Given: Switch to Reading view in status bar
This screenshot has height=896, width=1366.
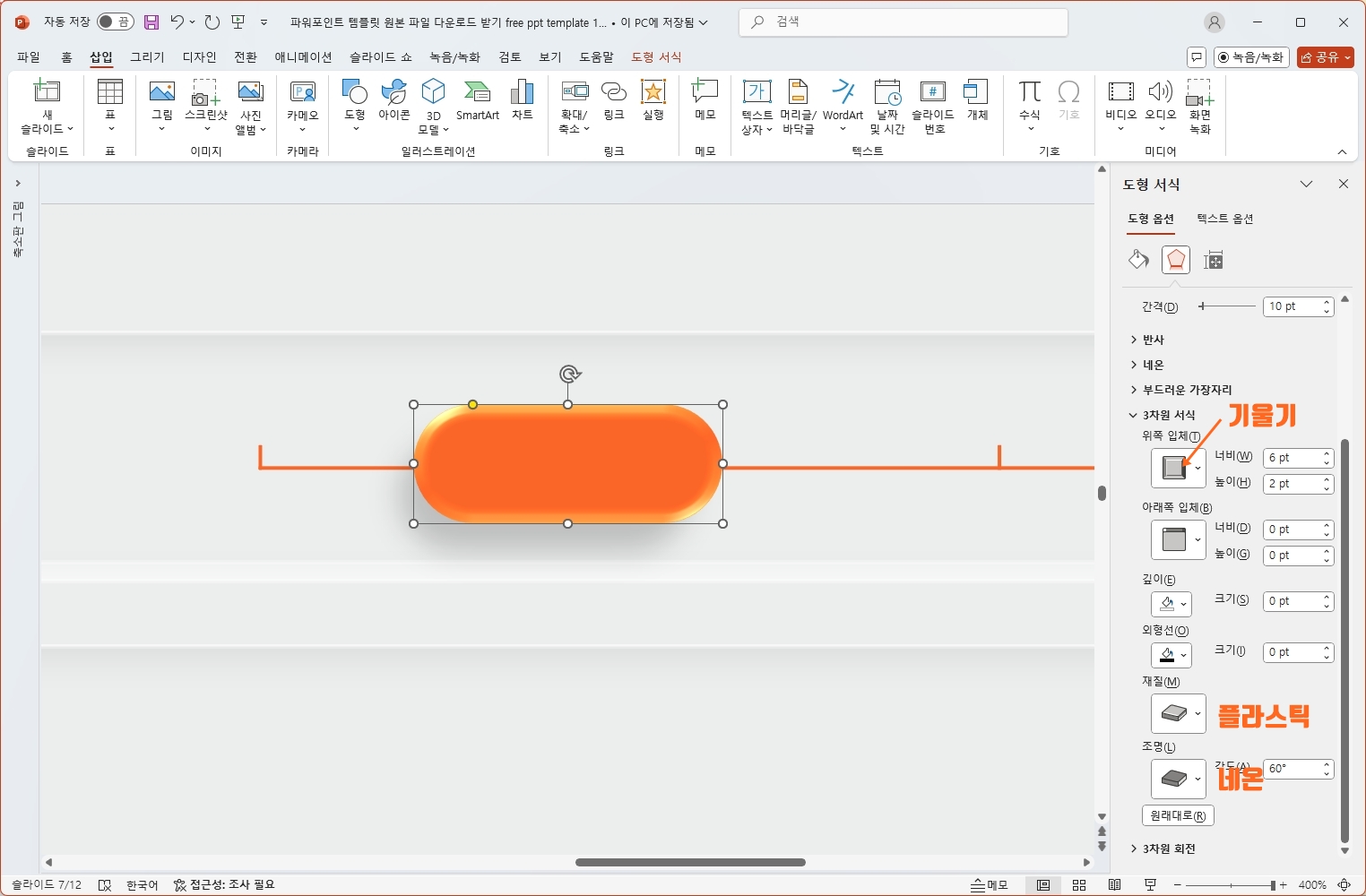Looking at the screenshot, I should pos(1114,885).
